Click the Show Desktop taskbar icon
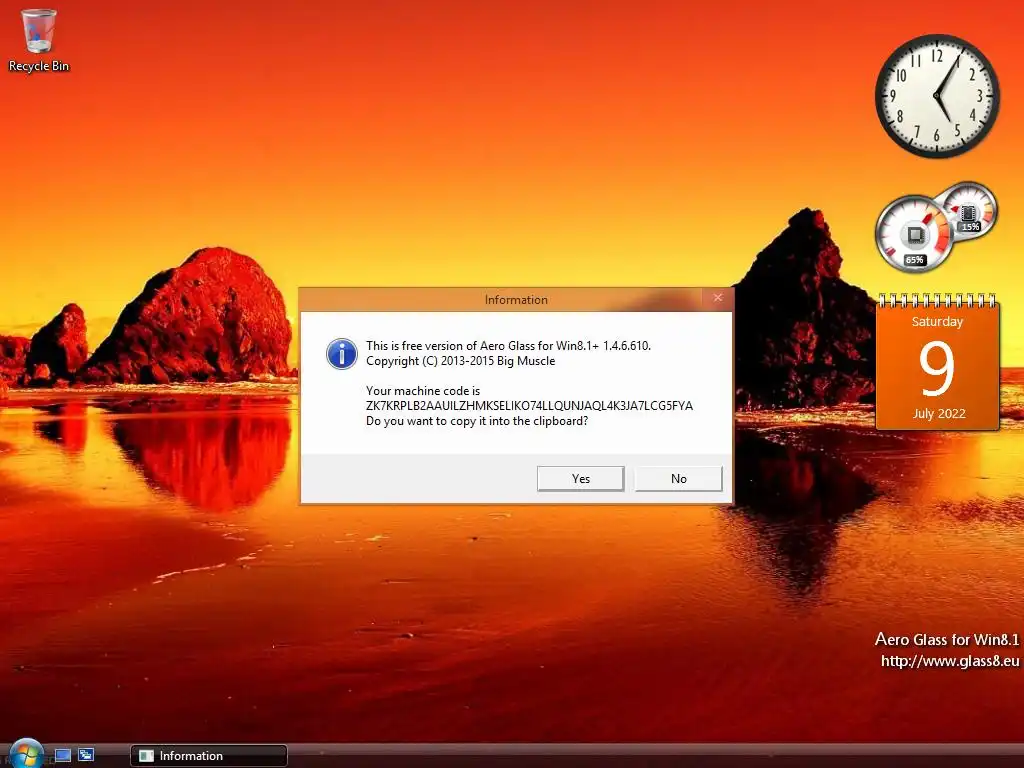 tap(63, 756)
